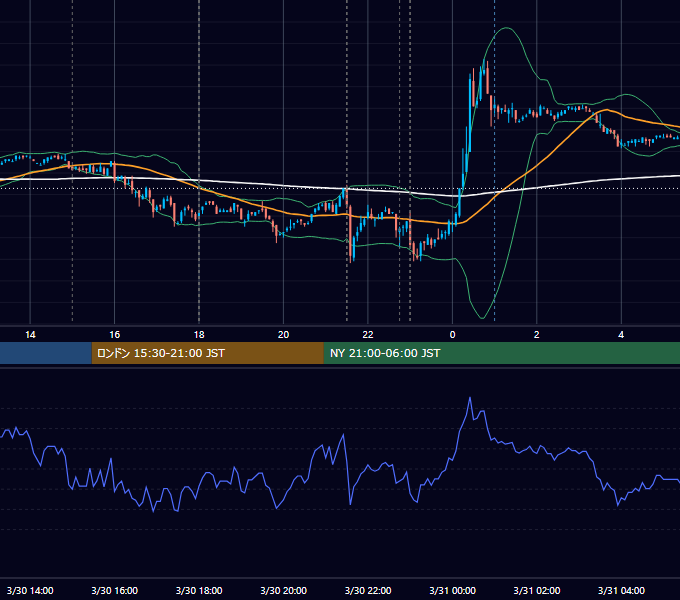Click the 18 hour label on price chart axis
Viewport: 680px width, 600px height.
coord(199,335)
